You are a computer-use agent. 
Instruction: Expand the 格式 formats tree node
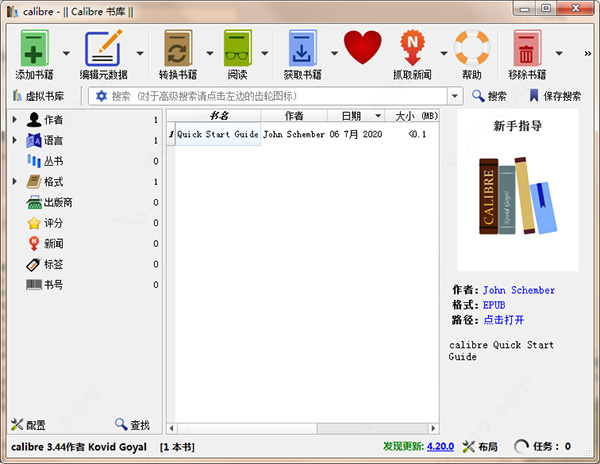tap(15, 181)
